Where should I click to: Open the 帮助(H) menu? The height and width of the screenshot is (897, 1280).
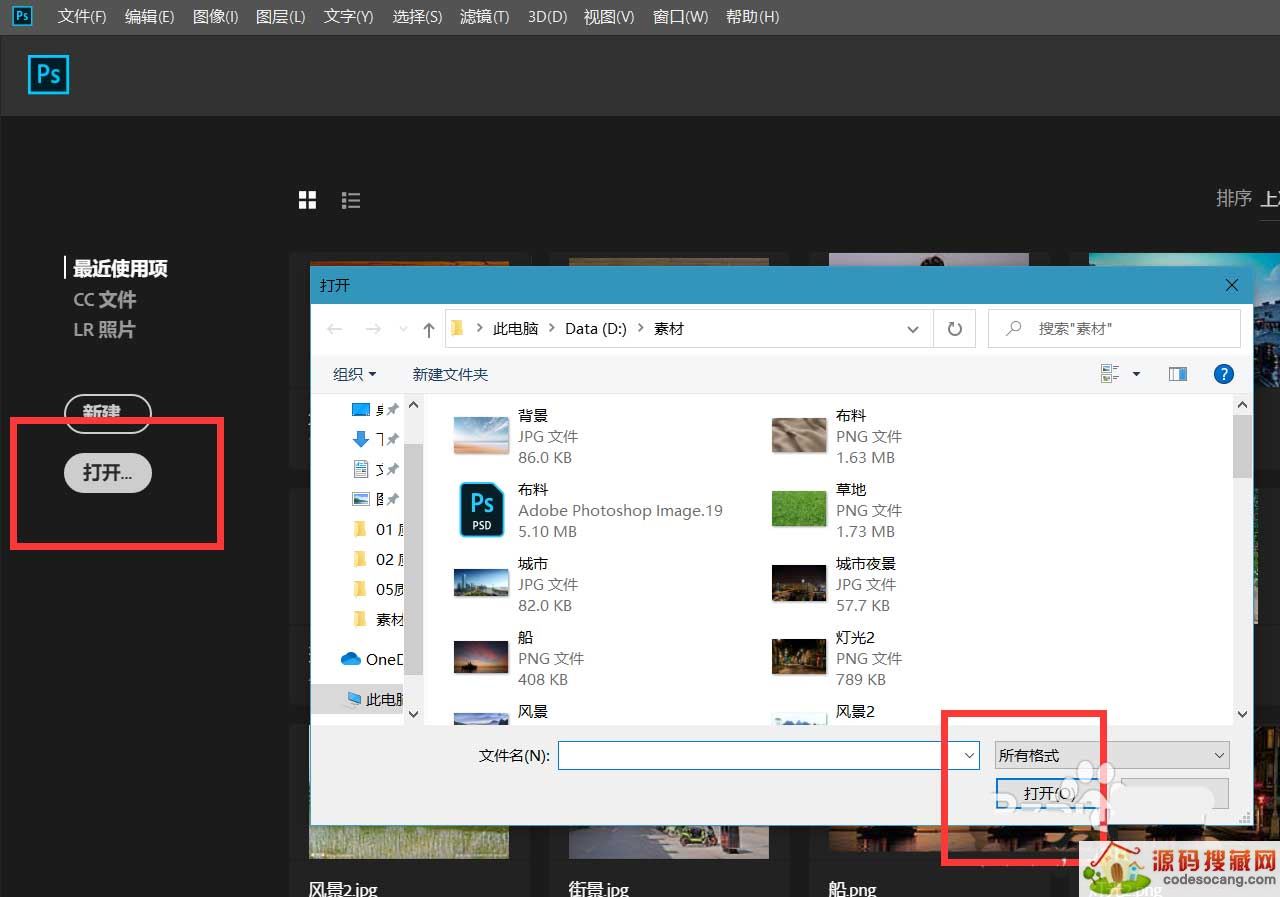tap(752, 17)
